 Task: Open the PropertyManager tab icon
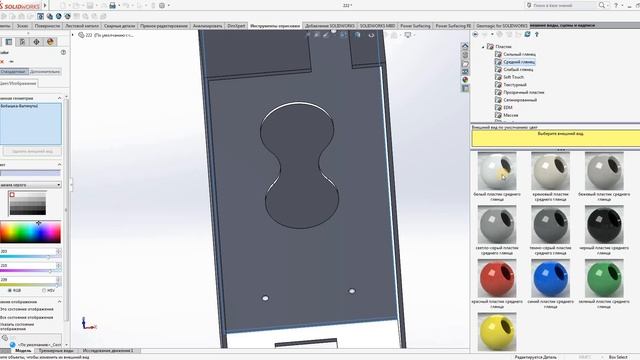coord(9,42)
